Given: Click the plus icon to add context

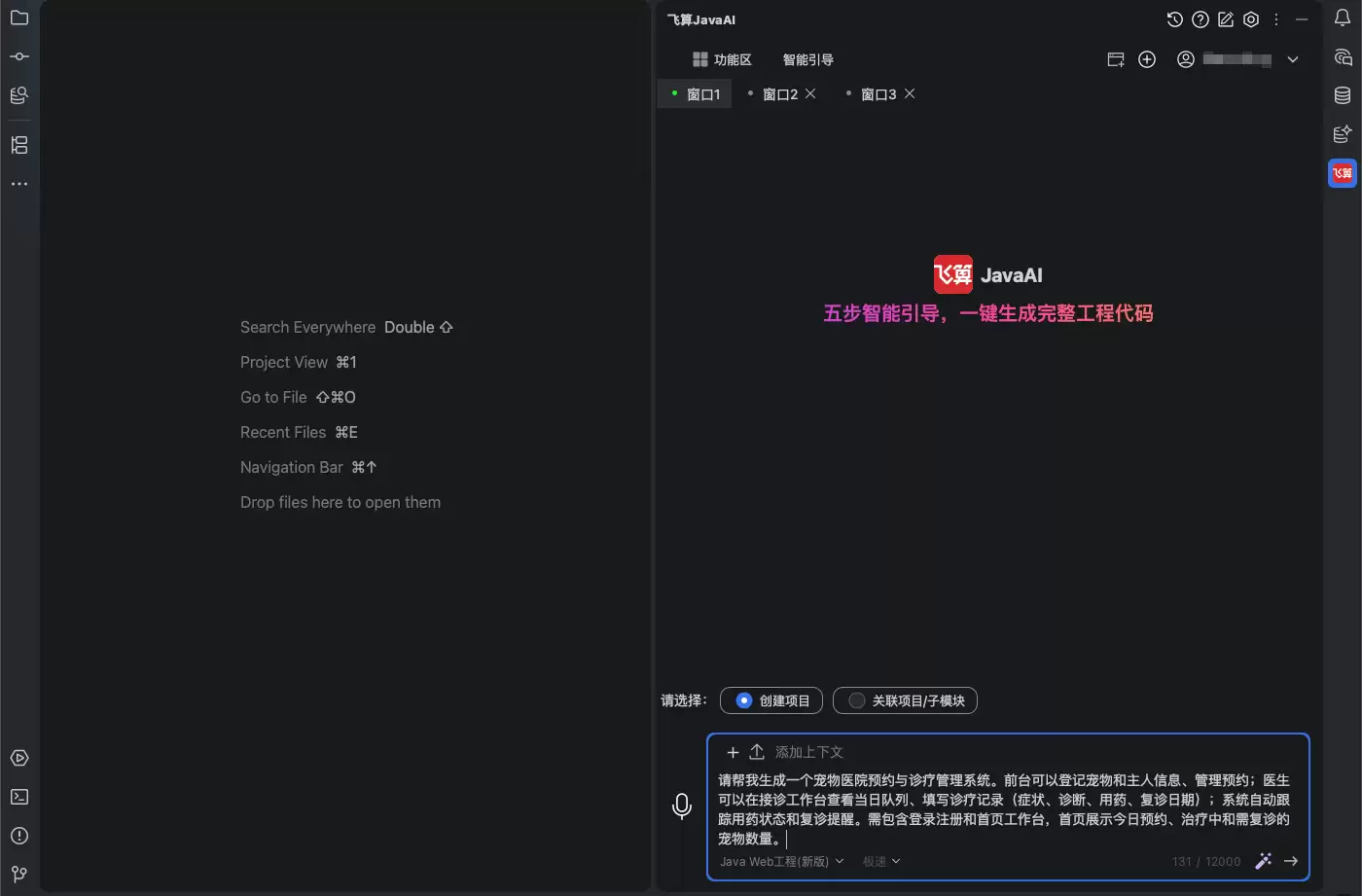Looking at the screenshot, I should click(734, 752).
